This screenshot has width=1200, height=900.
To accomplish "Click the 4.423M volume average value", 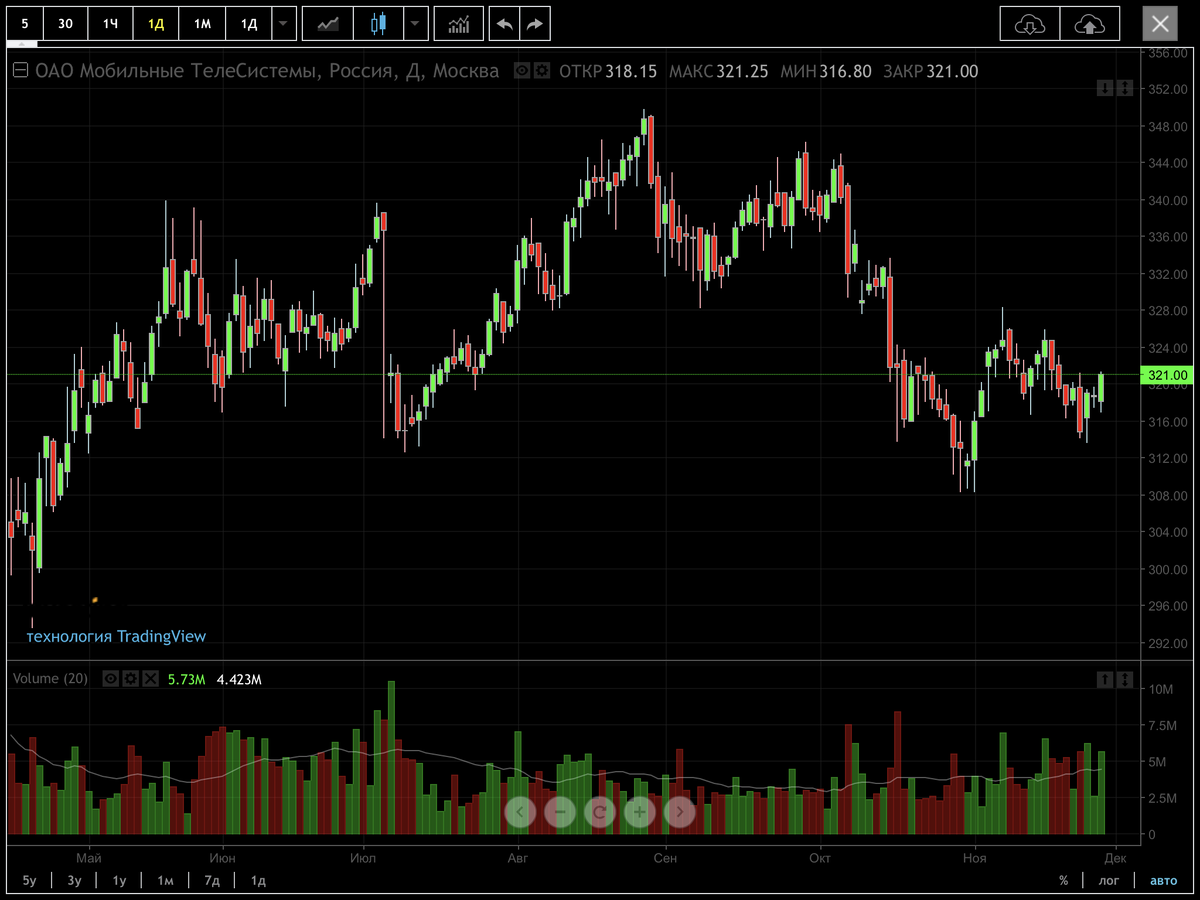I will tap(239, 679).
